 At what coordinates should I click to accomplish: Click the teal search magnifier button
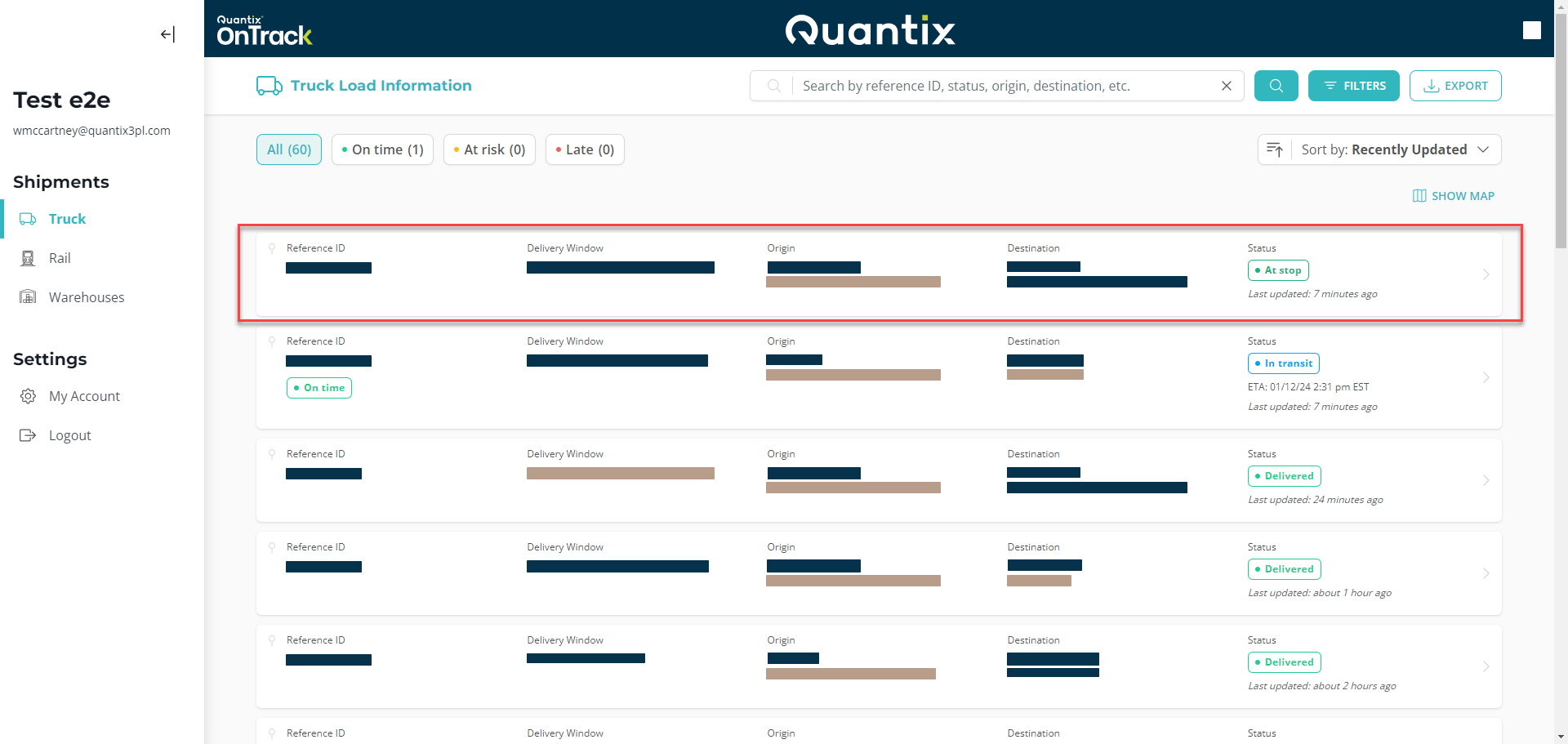point(1276,86)
